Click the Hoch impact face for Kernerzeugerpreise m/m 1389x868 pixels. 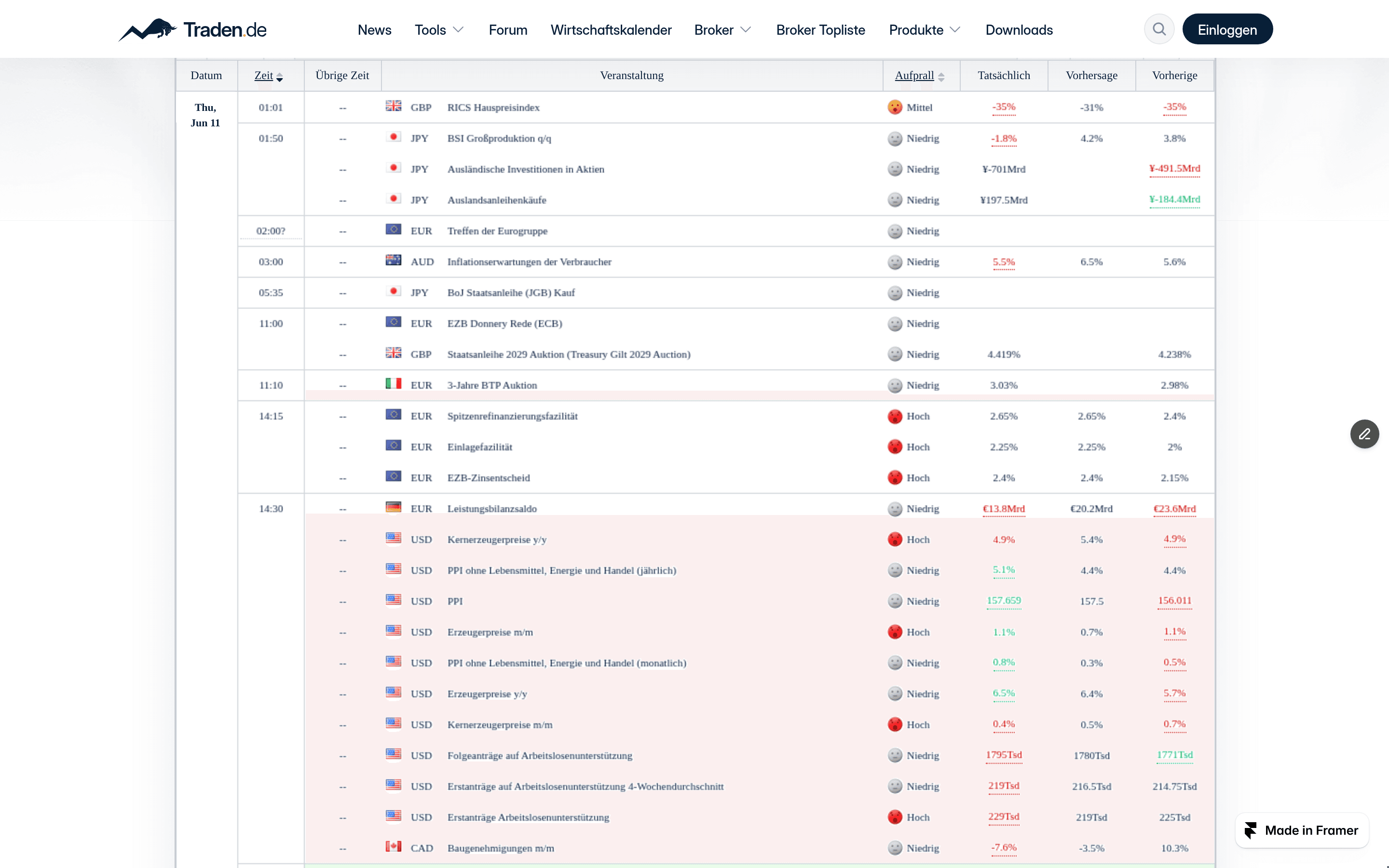pyautogui.click(x=895, y=724)
